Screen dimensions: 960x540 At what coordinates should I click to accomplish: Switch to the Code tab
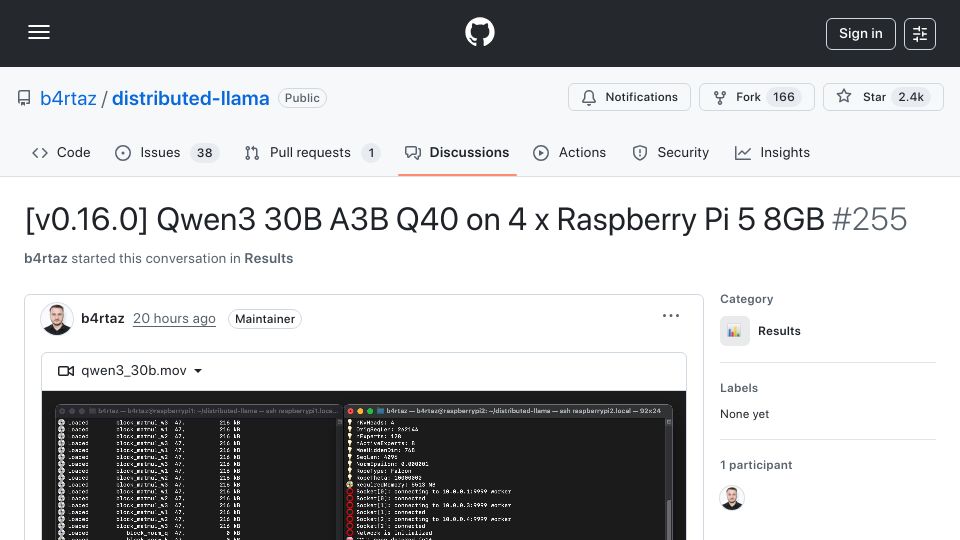pyautogui.click(x=61, y=152)
